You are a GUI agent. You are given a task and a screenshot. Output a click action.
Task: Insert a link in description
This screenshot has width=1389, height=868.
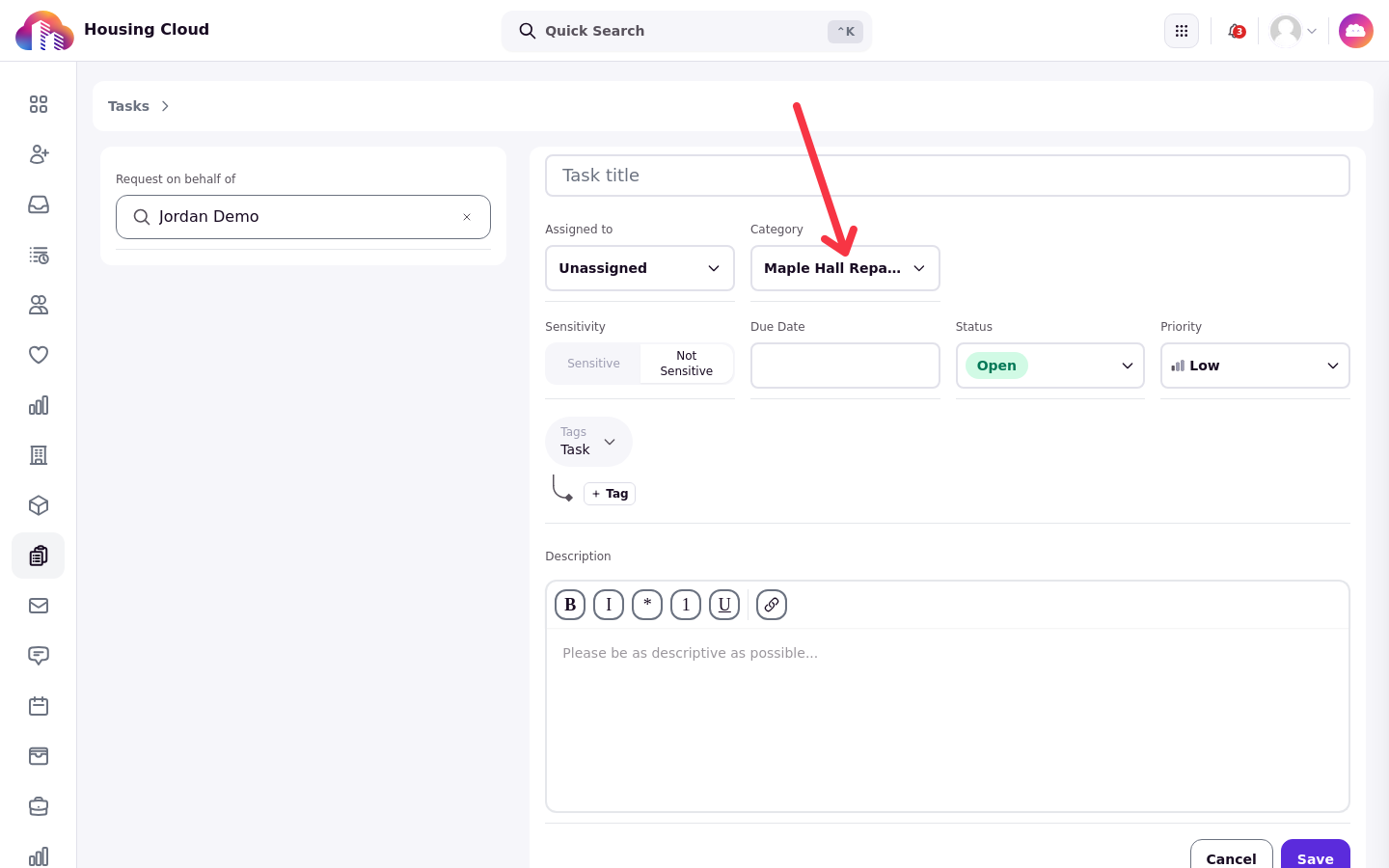[772, 605]
